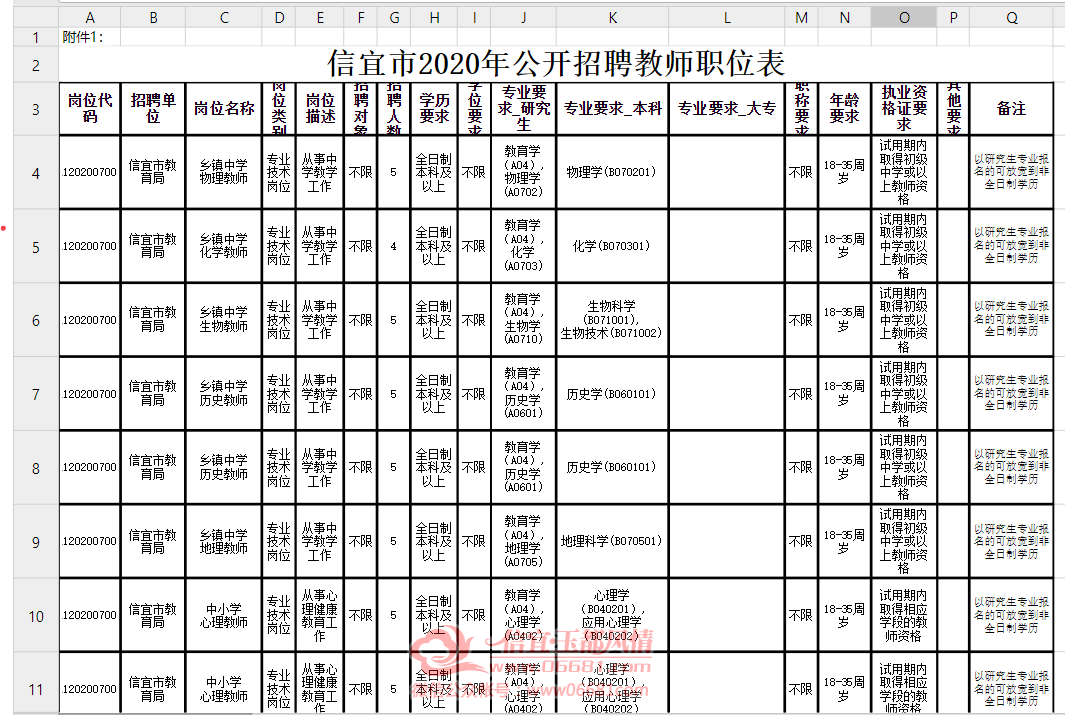Select the 全日制本科及以上 cell in row 6
Screen dimensions: 1065x715
434,320
